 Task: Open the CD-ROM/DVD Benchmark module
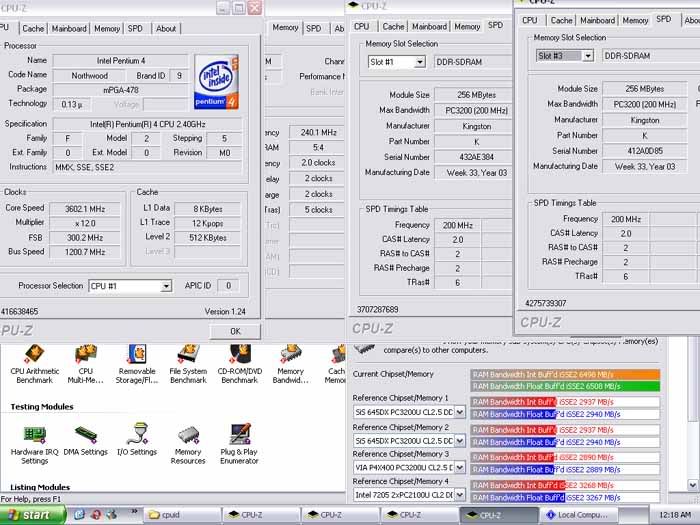239,355
